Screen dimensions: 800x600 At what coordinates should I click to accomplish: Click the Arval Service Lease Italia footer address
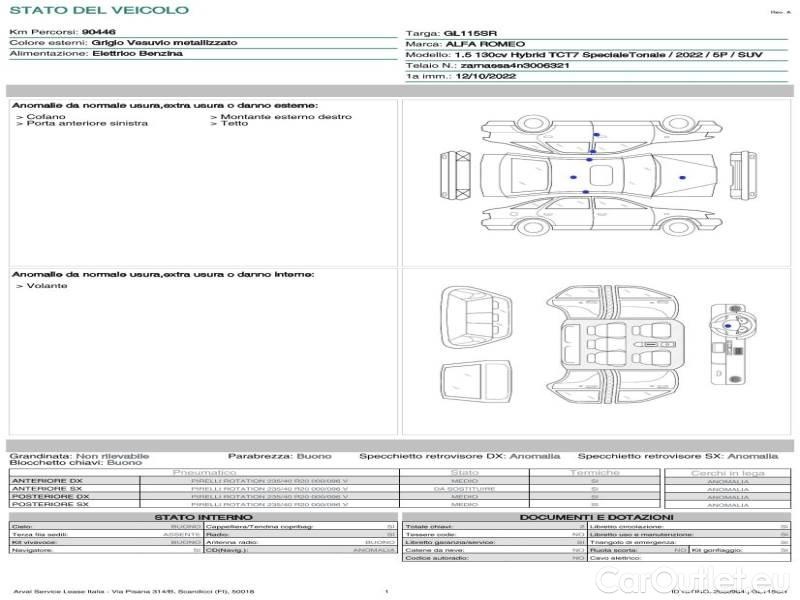134,592
